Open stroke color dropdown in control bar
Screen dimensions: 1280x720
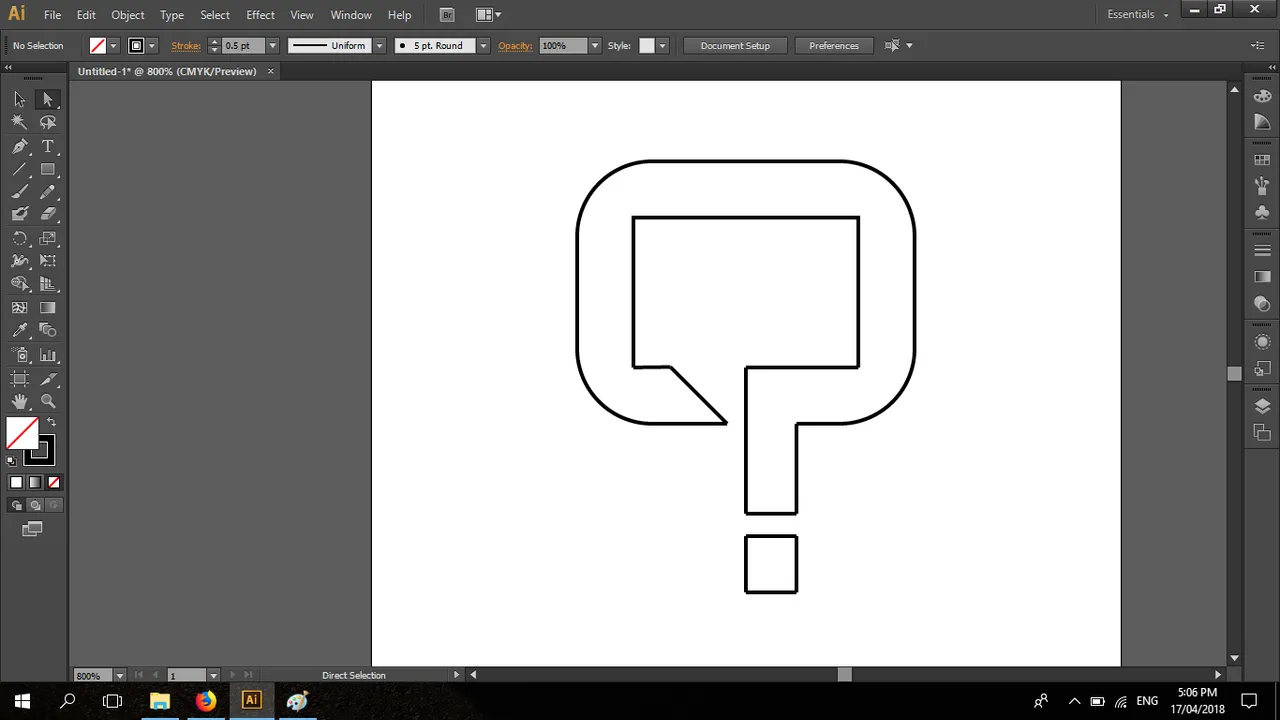(152, 46)
